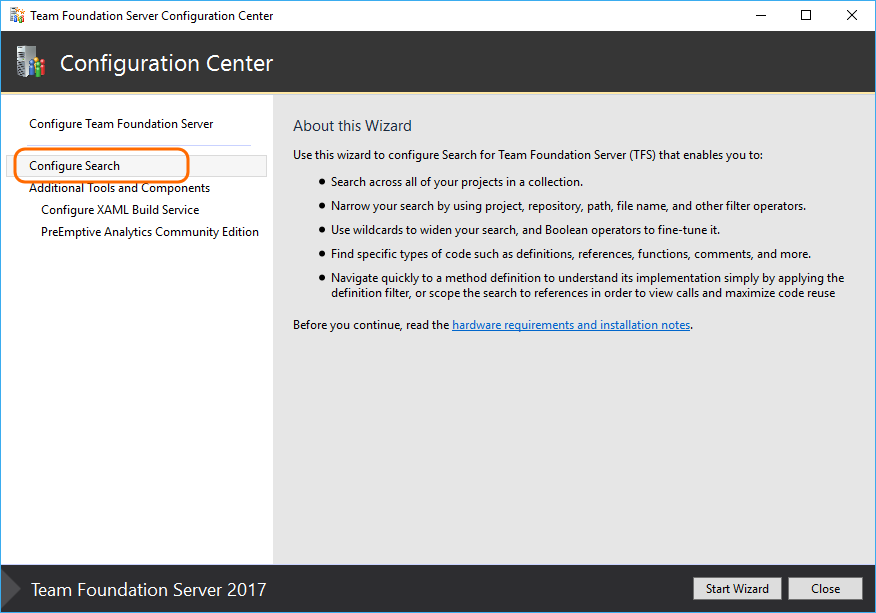Select Configure Team Foundation Server
Image resolution: width=876 pixels, height=613 pixels.
tap(121, 124)
